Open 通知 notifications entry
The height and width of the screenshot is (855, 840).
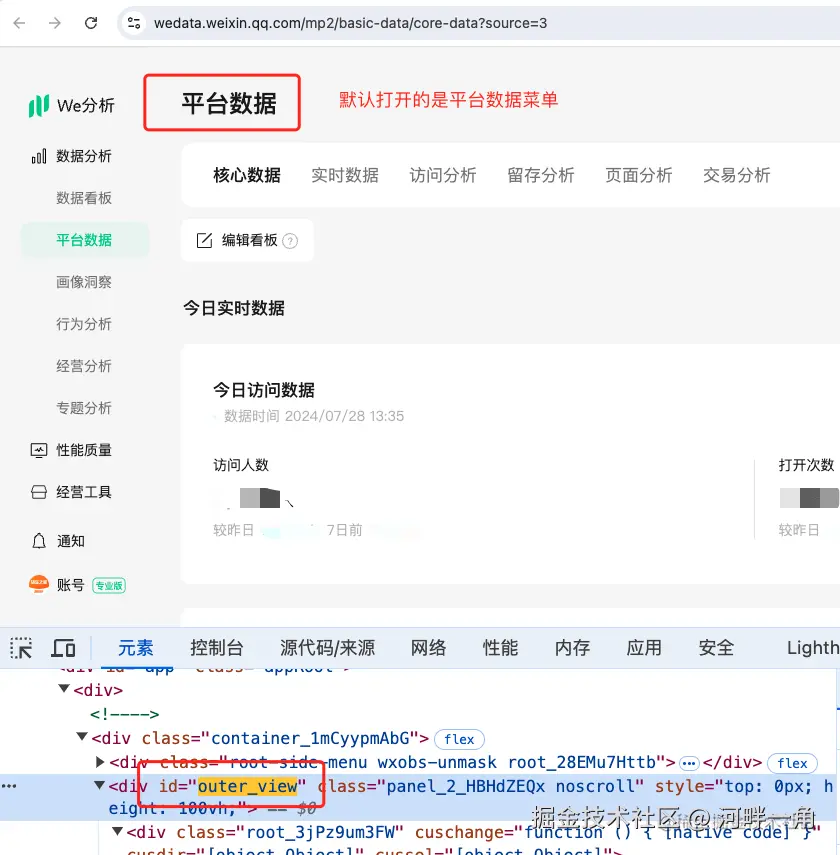[x=70, y=541]
